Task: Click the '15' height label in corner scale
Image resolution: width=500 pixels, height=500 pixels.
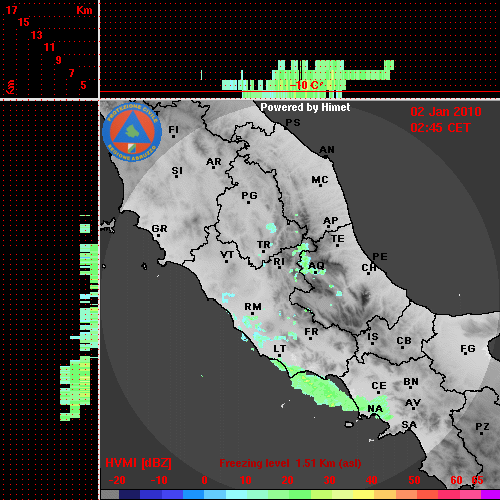Action: pos(24,22)
